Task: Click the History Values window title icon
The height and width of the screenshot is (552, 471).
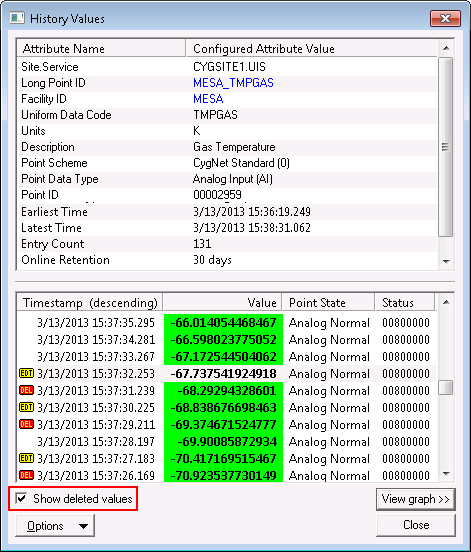Action: [x=17, y=18]
